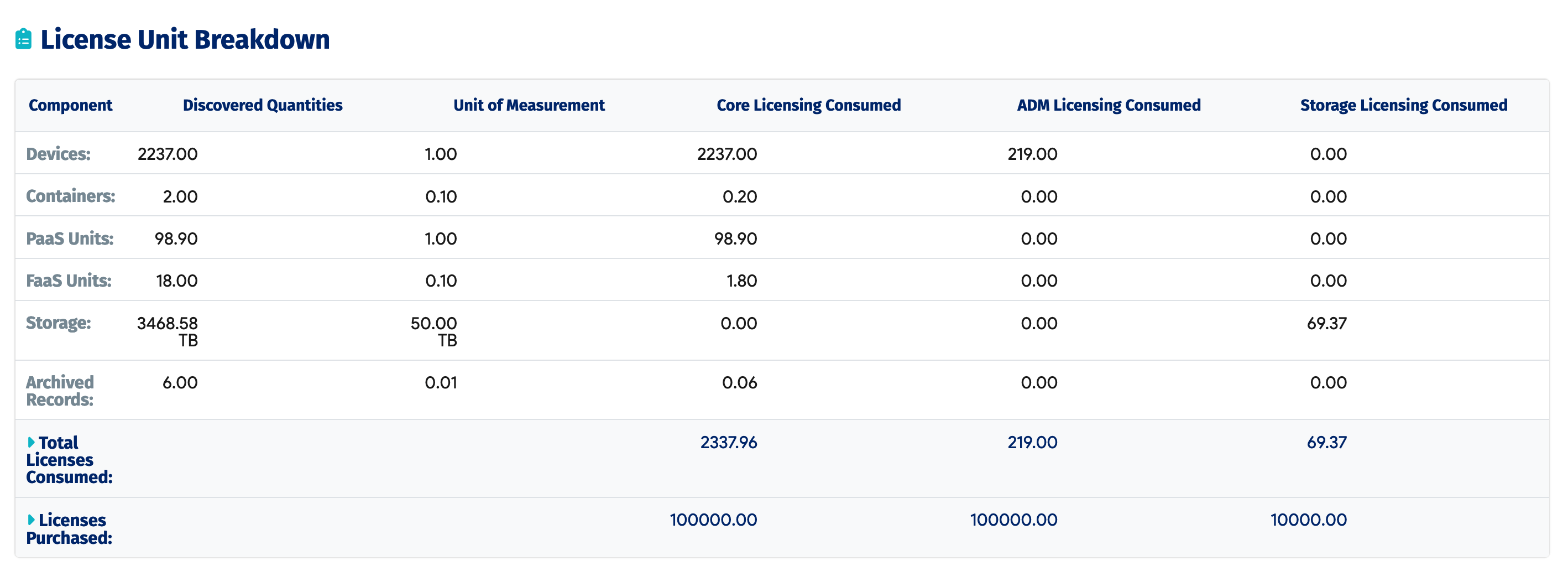Click the Total Licenses Consumed label

pyautogui.click(x=69, y=460)
